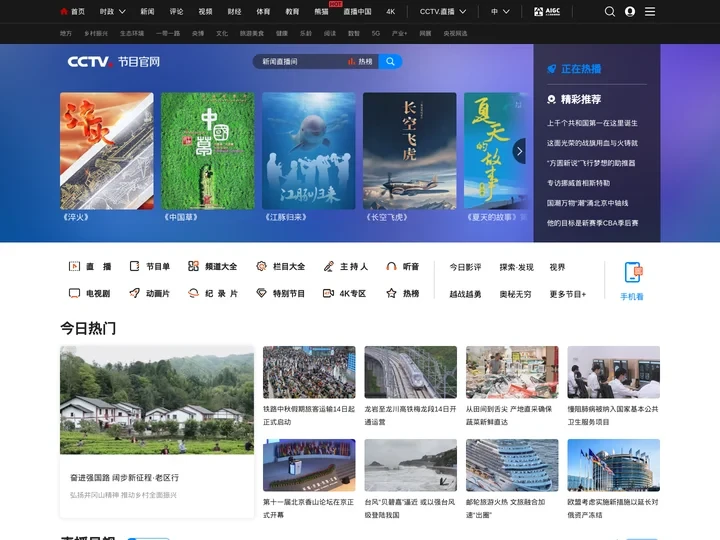Screen dimensions: 720x540
Task: Click the 主持人 microphone icon
Action: click(328, 266)
